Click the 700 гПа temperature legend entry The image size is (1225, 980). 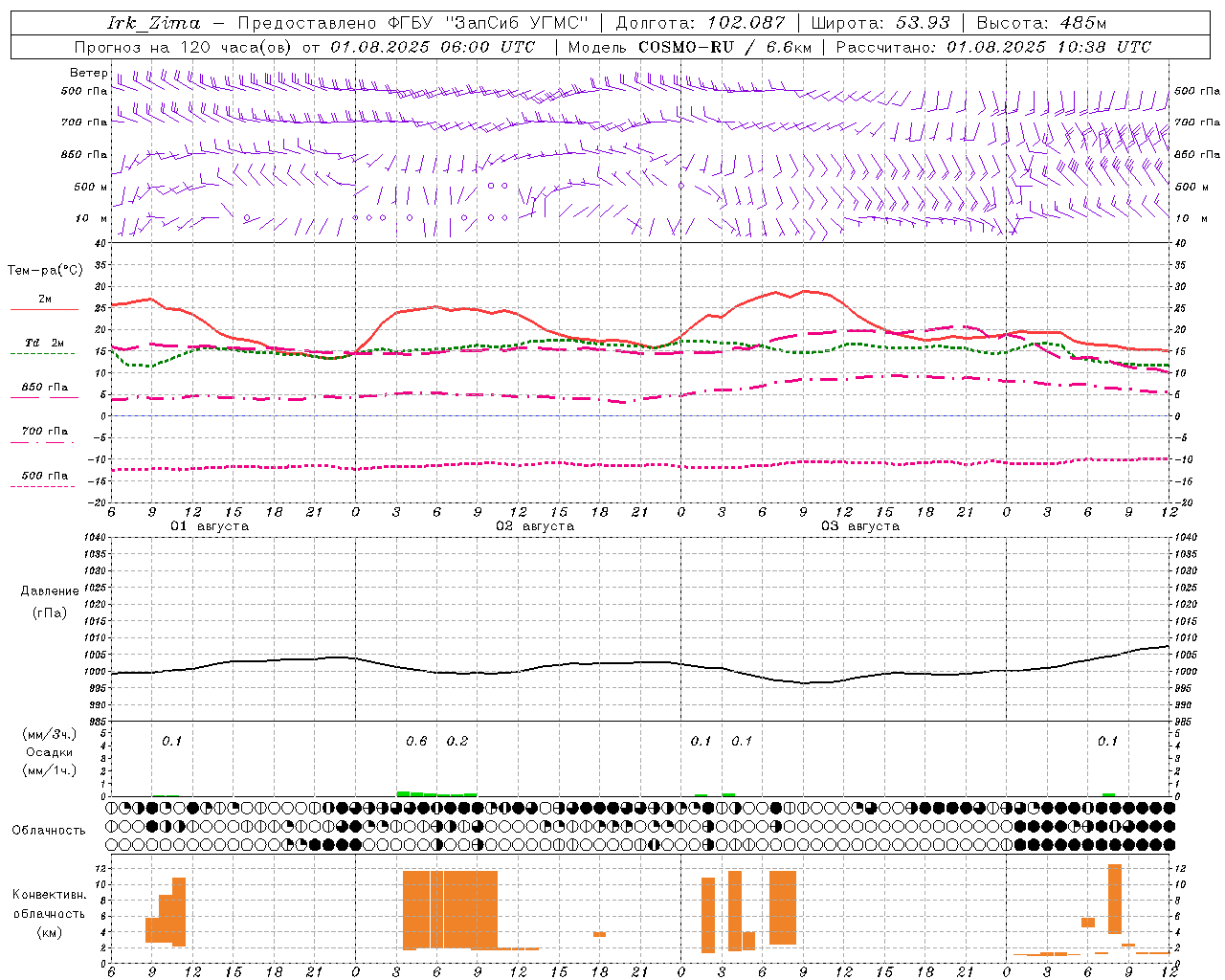45,431
